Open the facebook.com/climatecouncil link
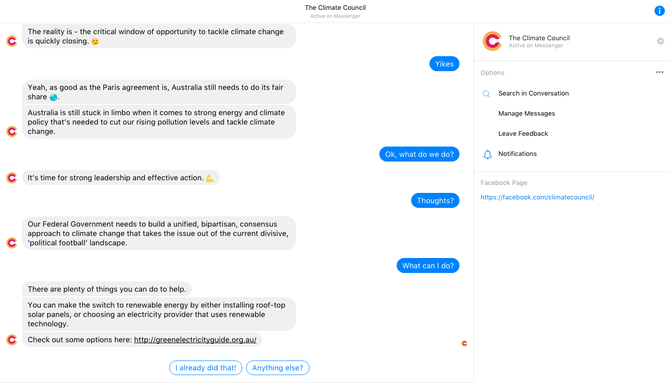The image size is (670, 383). click(x=537, y=197)
